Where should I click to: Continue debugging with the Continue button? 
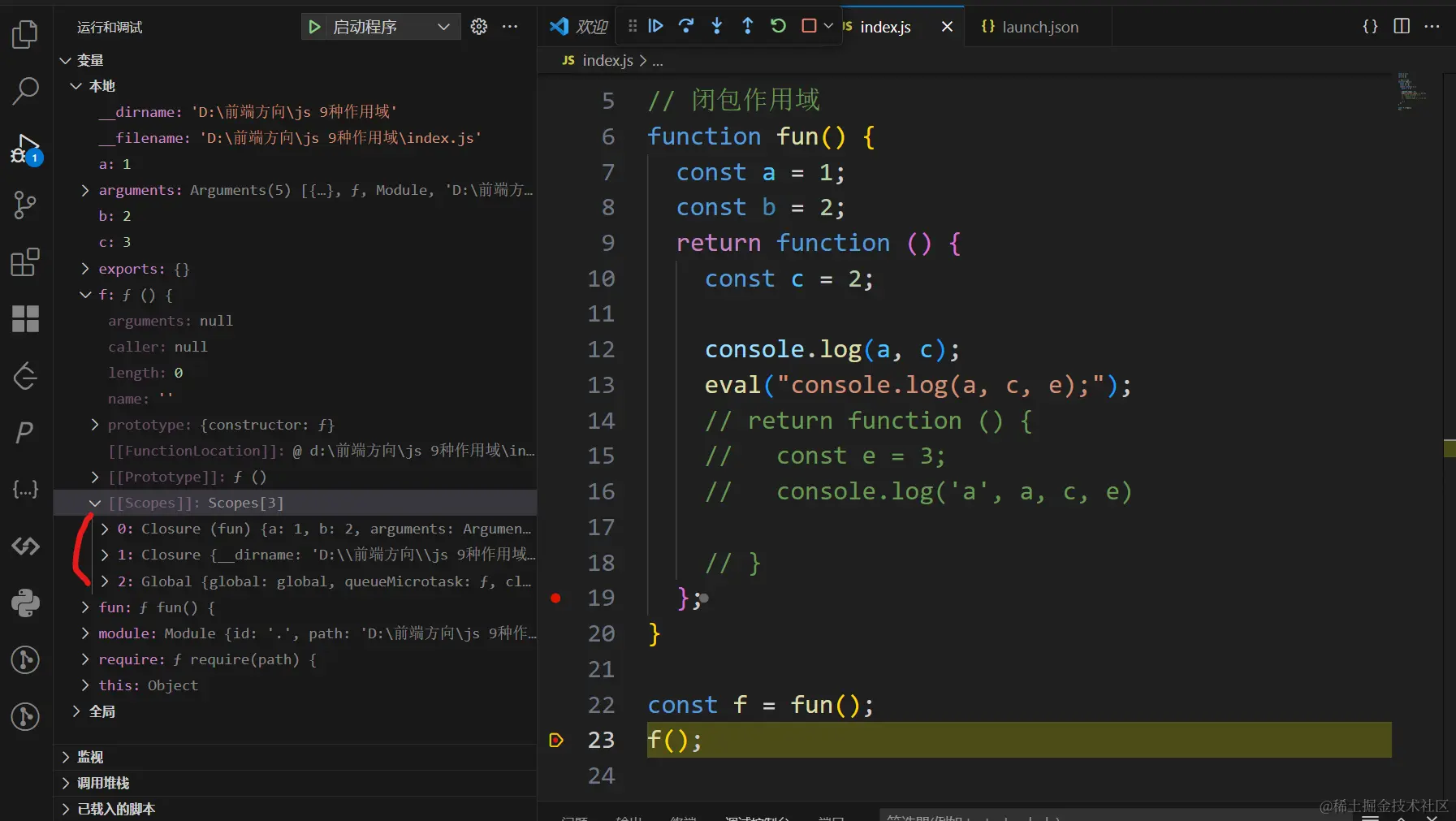pos(655,26)
